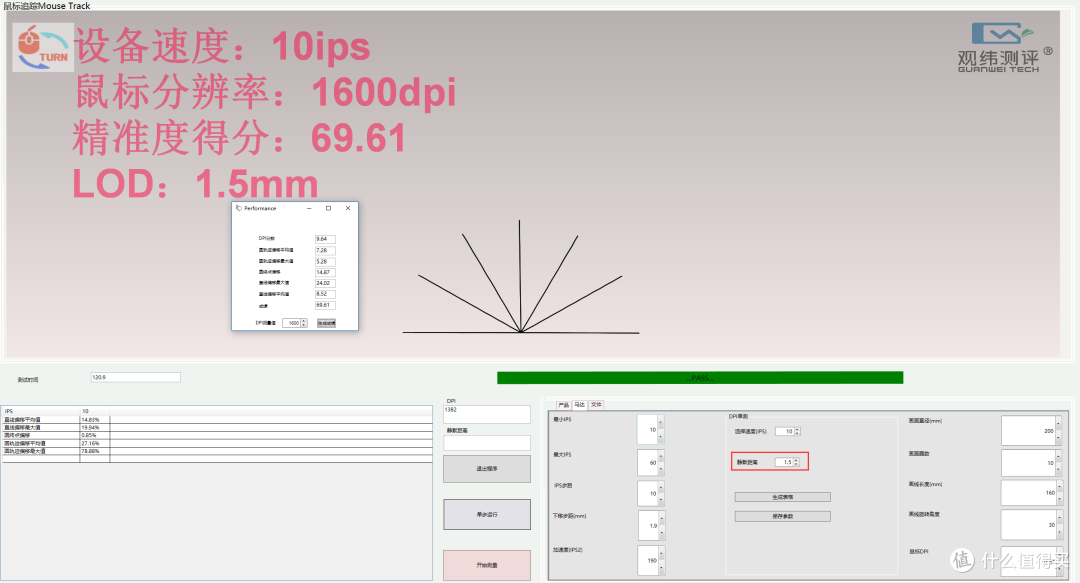Select the table row with 19.94%

tap(217, 427)
